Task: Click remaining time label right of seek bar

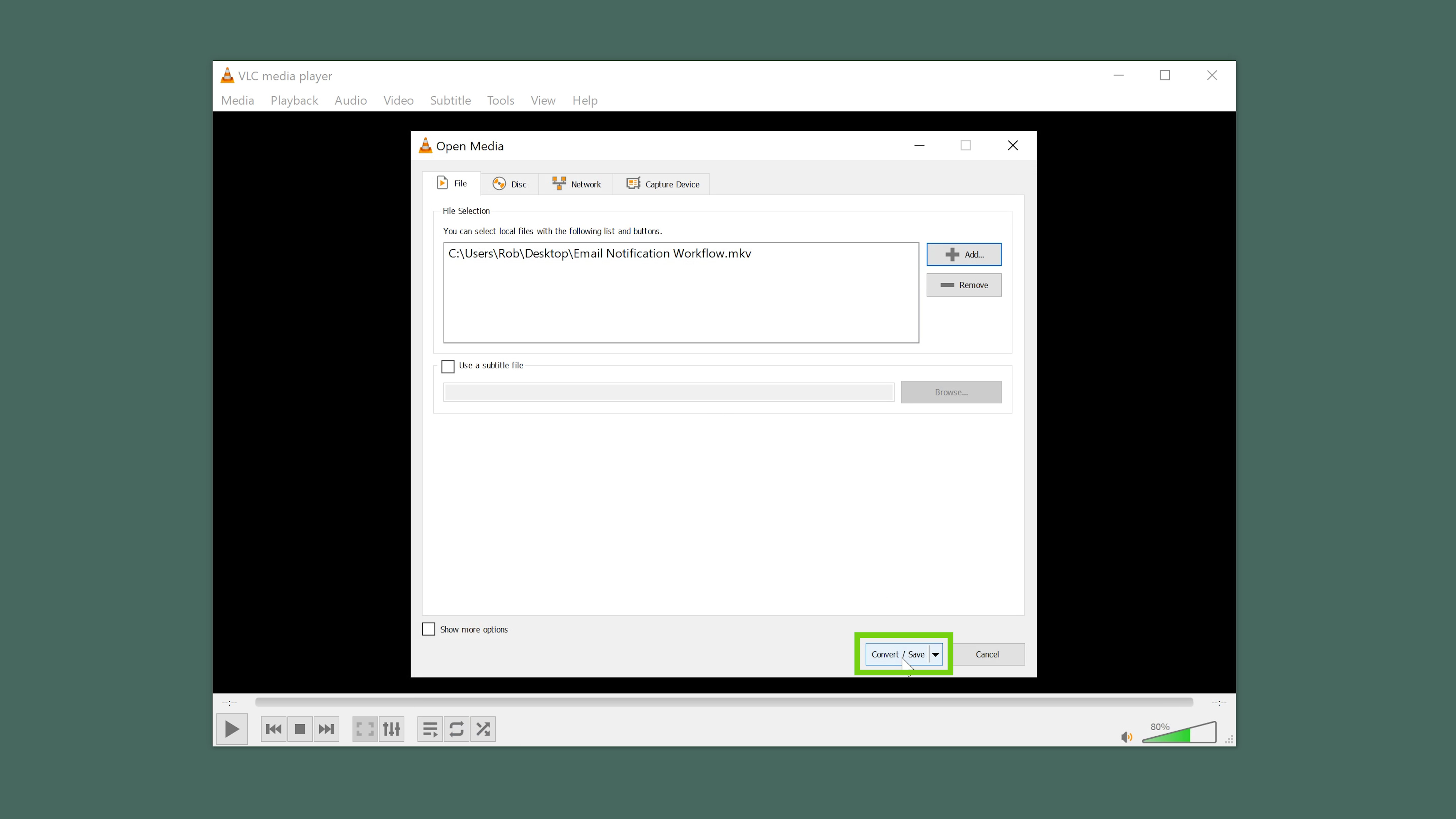Action: tap(1219, 703)
